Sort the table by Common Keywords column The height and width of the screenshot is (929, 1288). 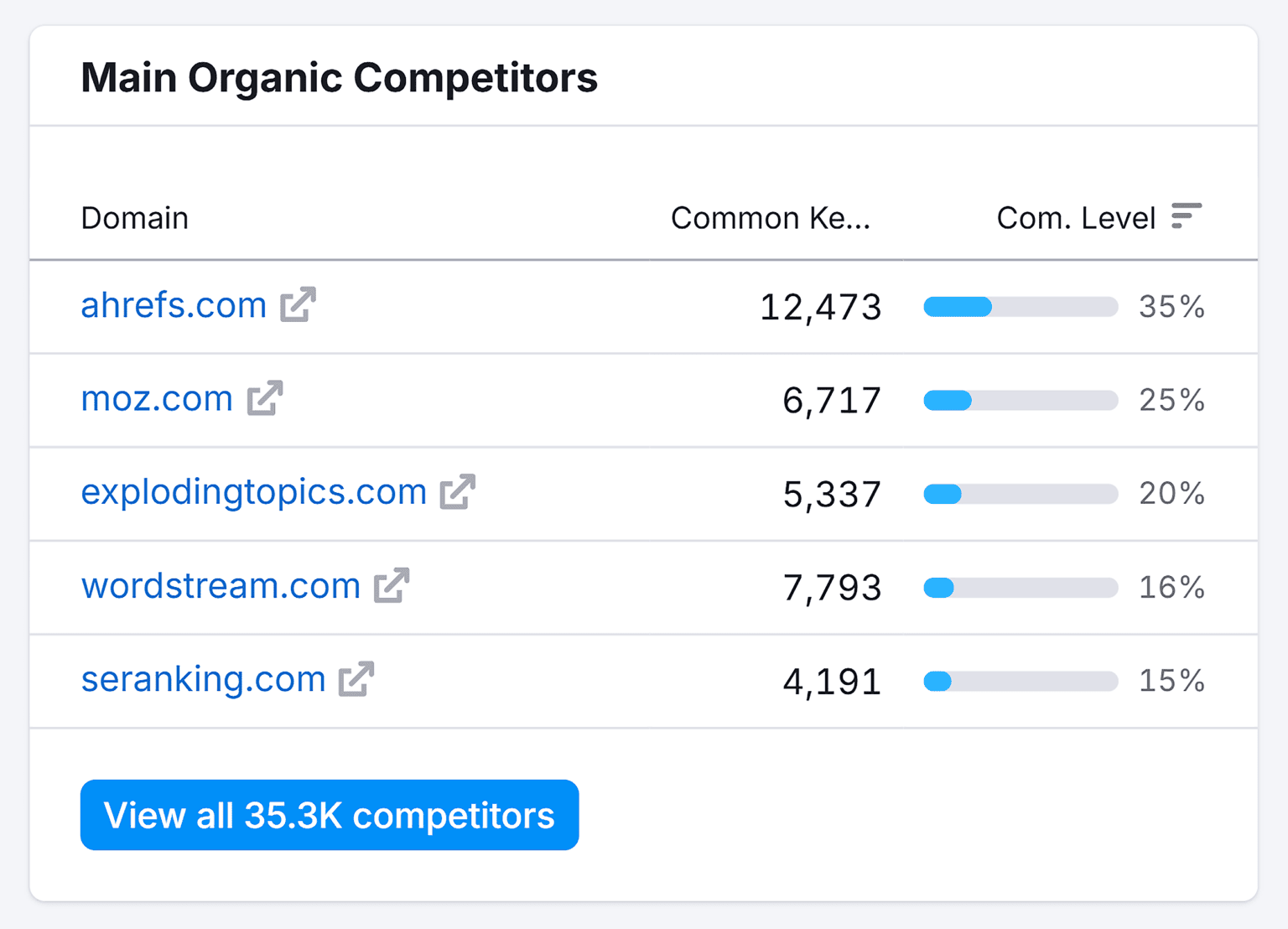tap(770, 217)
